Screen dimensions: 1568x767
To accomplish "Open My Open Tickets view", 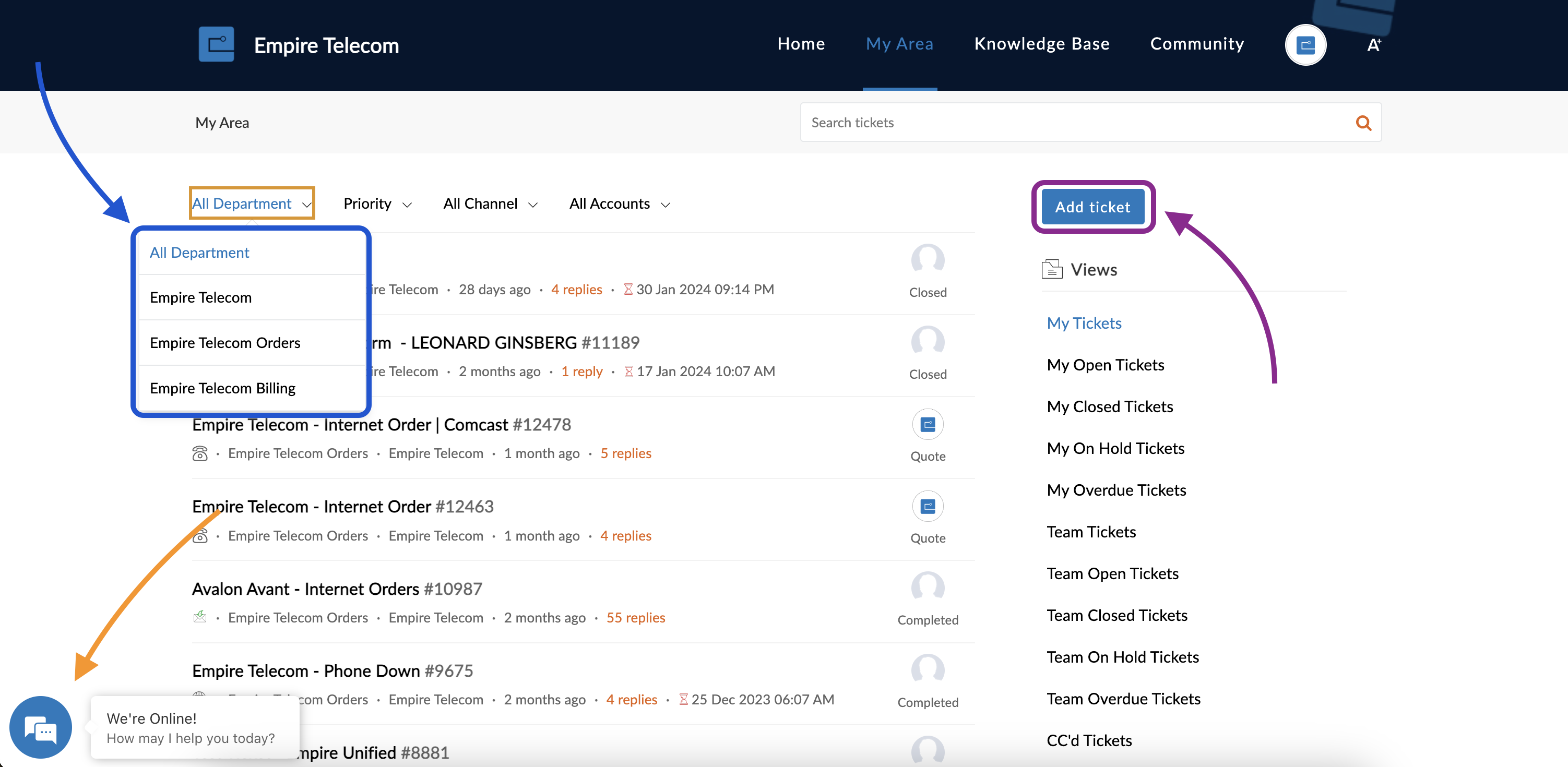I will [1106, 365].
